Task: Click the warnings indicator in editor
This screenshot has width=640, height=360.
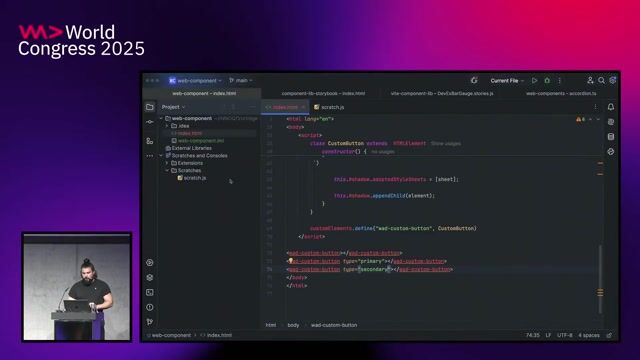Action: pyautogui.click(x=580, y=119)
